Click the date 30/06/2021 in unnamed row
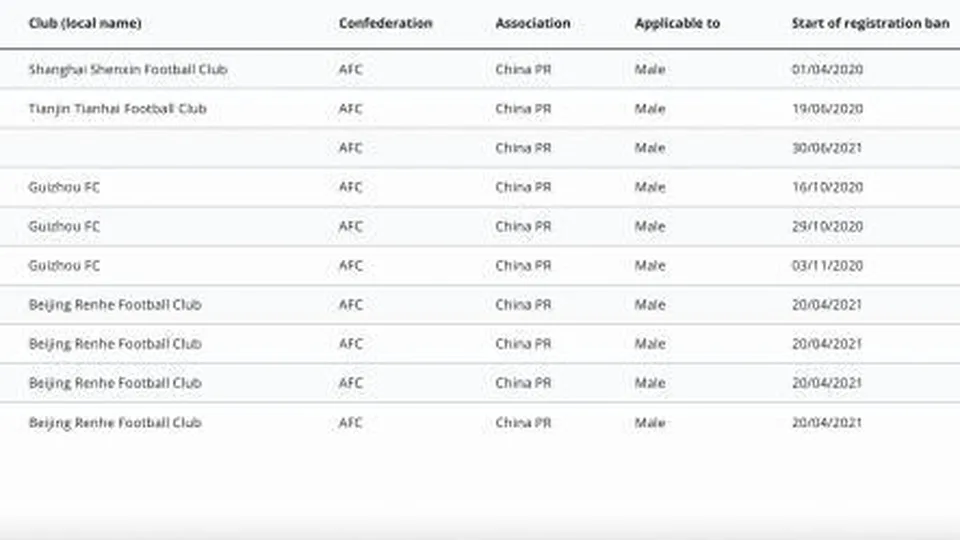The width and height of the screenshot is (960, 540). coord(827,148)
